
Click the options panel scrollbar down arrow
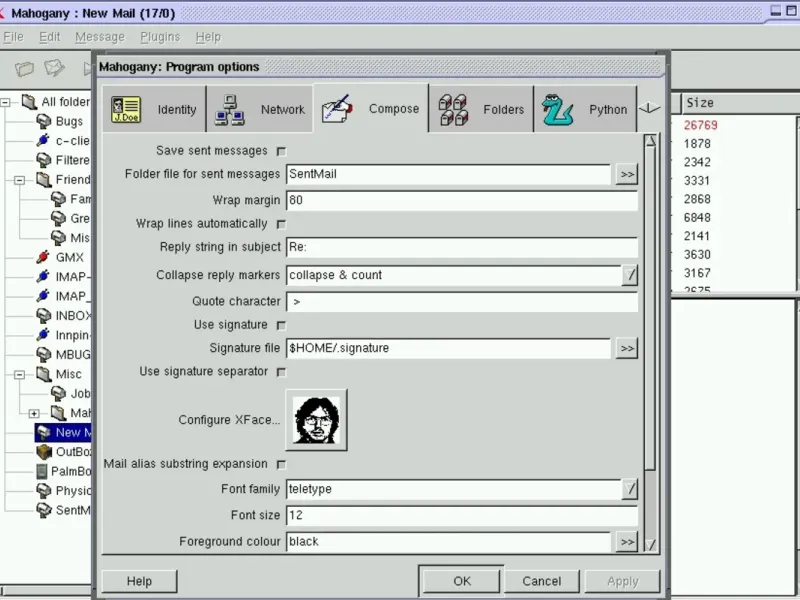pos(650,545)
